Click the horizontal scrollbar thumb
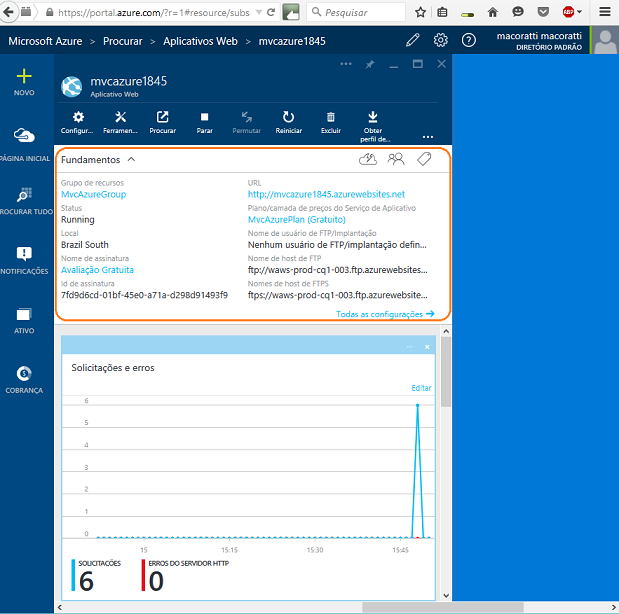The width and height of the screenshot is (619, 614). click(x=443, y=607)
